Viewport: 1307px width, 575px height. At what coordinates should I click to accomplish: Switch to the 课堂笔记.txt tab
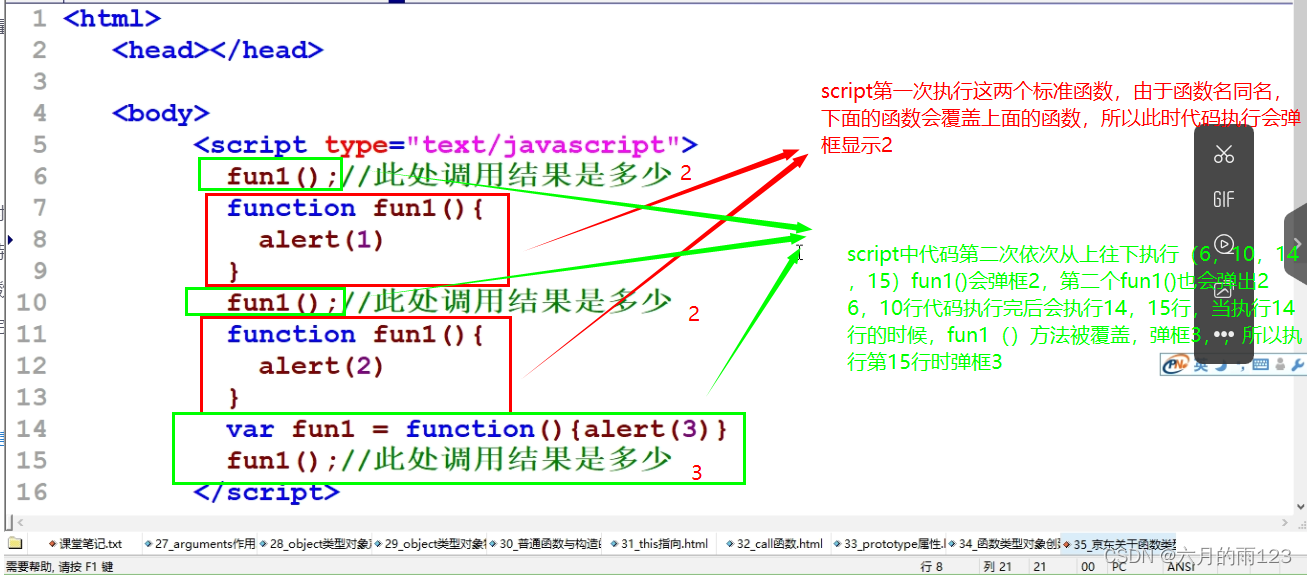pos(84,544)
